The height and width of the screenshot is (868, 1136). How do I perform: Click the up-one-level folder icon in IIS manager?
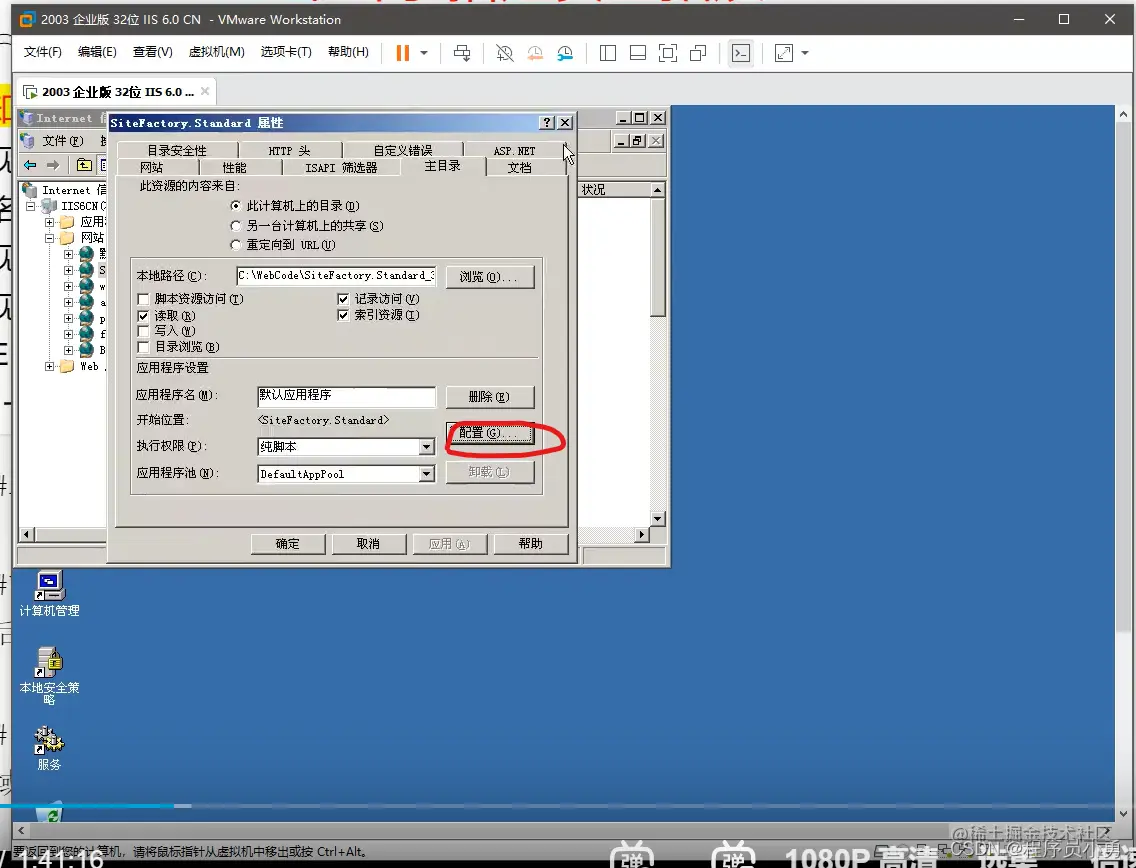[x=84, y=165]
